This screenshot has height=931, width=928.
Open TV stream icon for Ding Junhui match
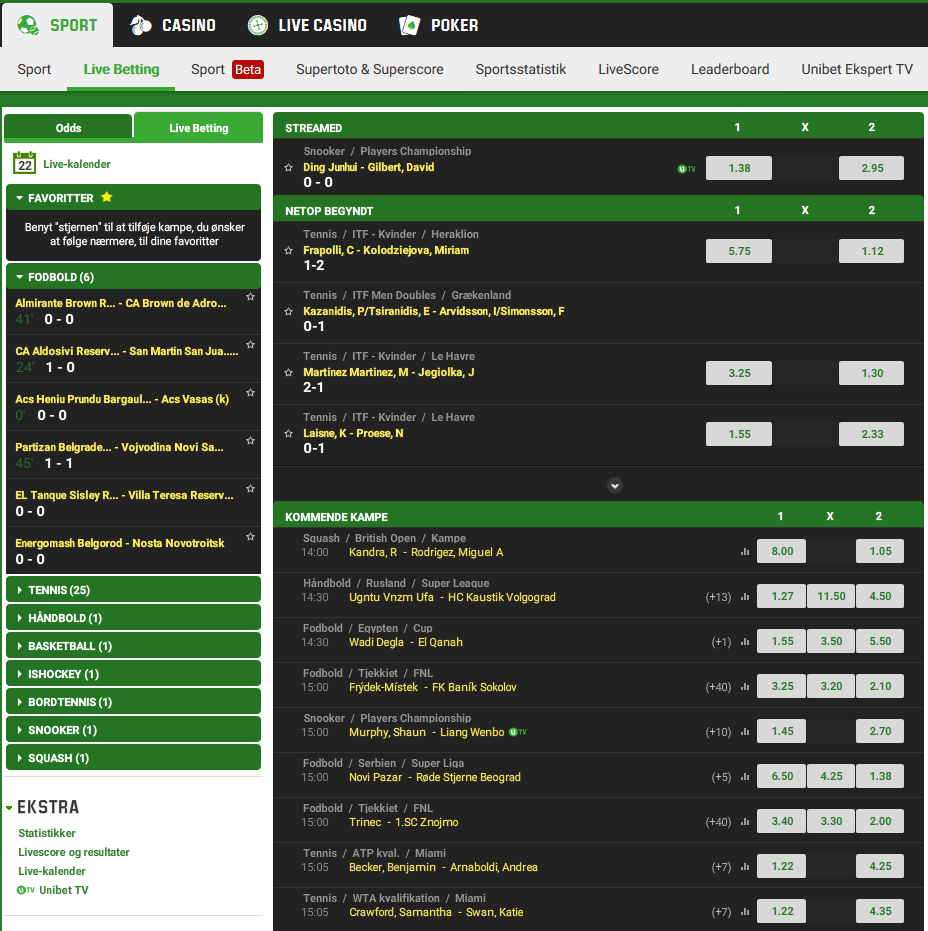point(686,169)
